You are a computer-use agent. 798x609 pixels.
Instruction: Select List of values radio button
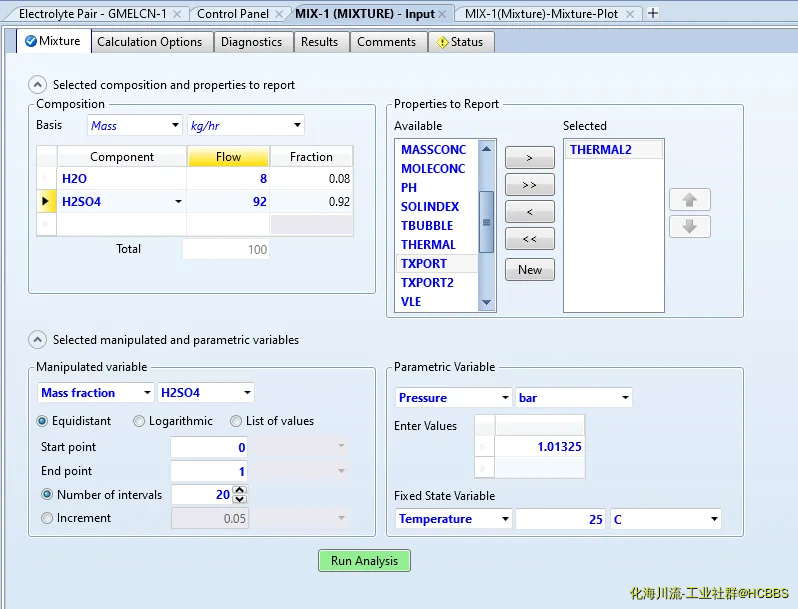pos(236,421)
